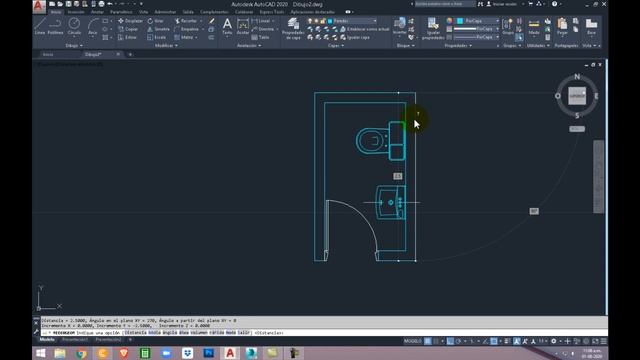Click Igualar capa button
This screenshot has height=360, width=640.
coord(355,37)
